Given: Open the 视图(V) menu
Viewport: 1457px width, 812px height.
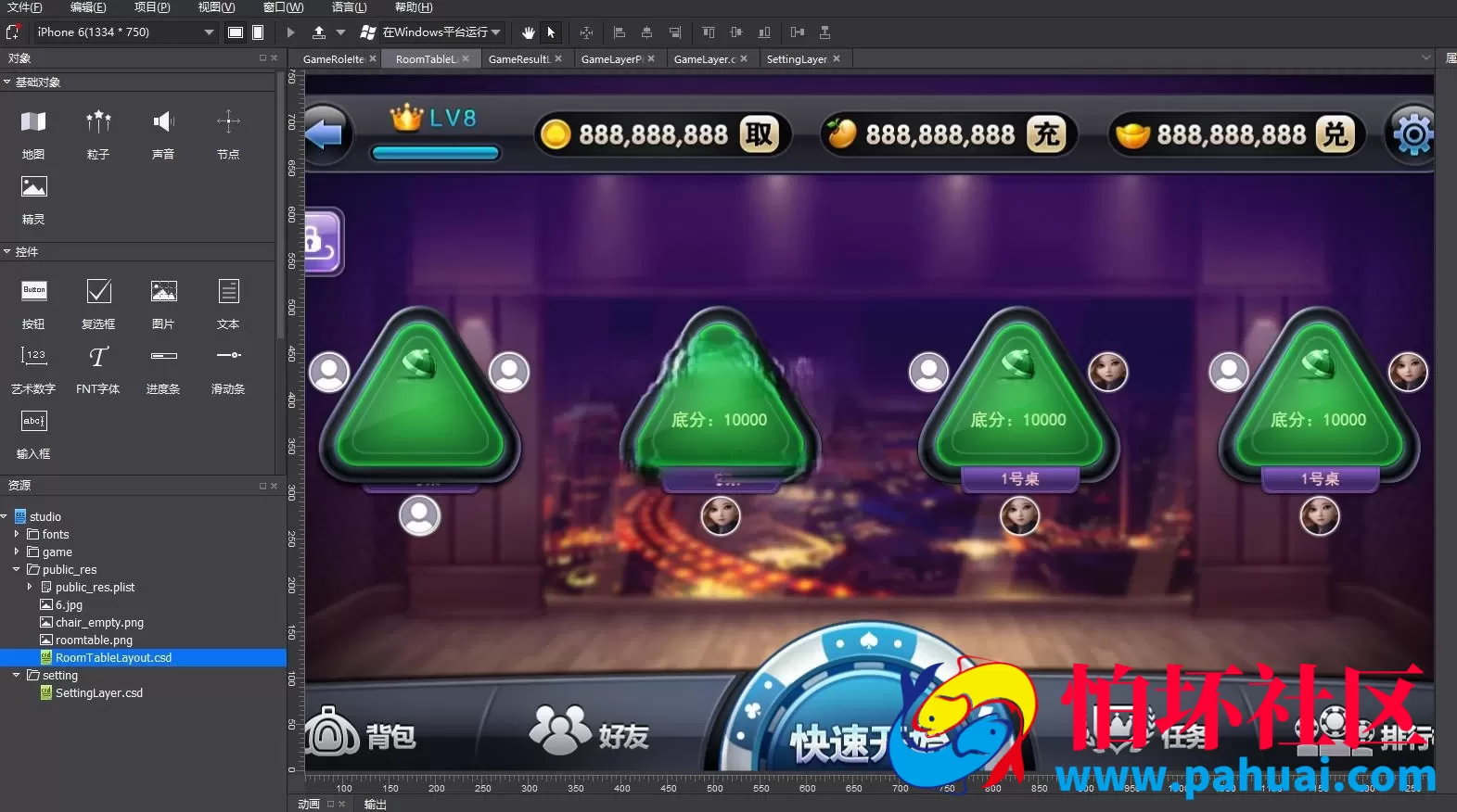Looking at the screenshot, I should click(216, 6).
